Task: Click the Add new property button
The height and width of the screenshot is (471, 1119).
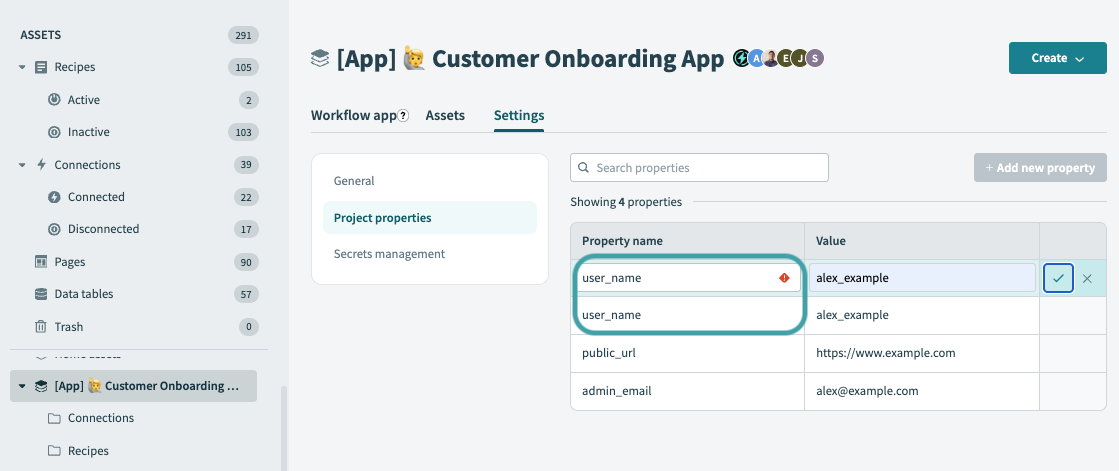Action: pyautogui.click(x=1040, y=168)
